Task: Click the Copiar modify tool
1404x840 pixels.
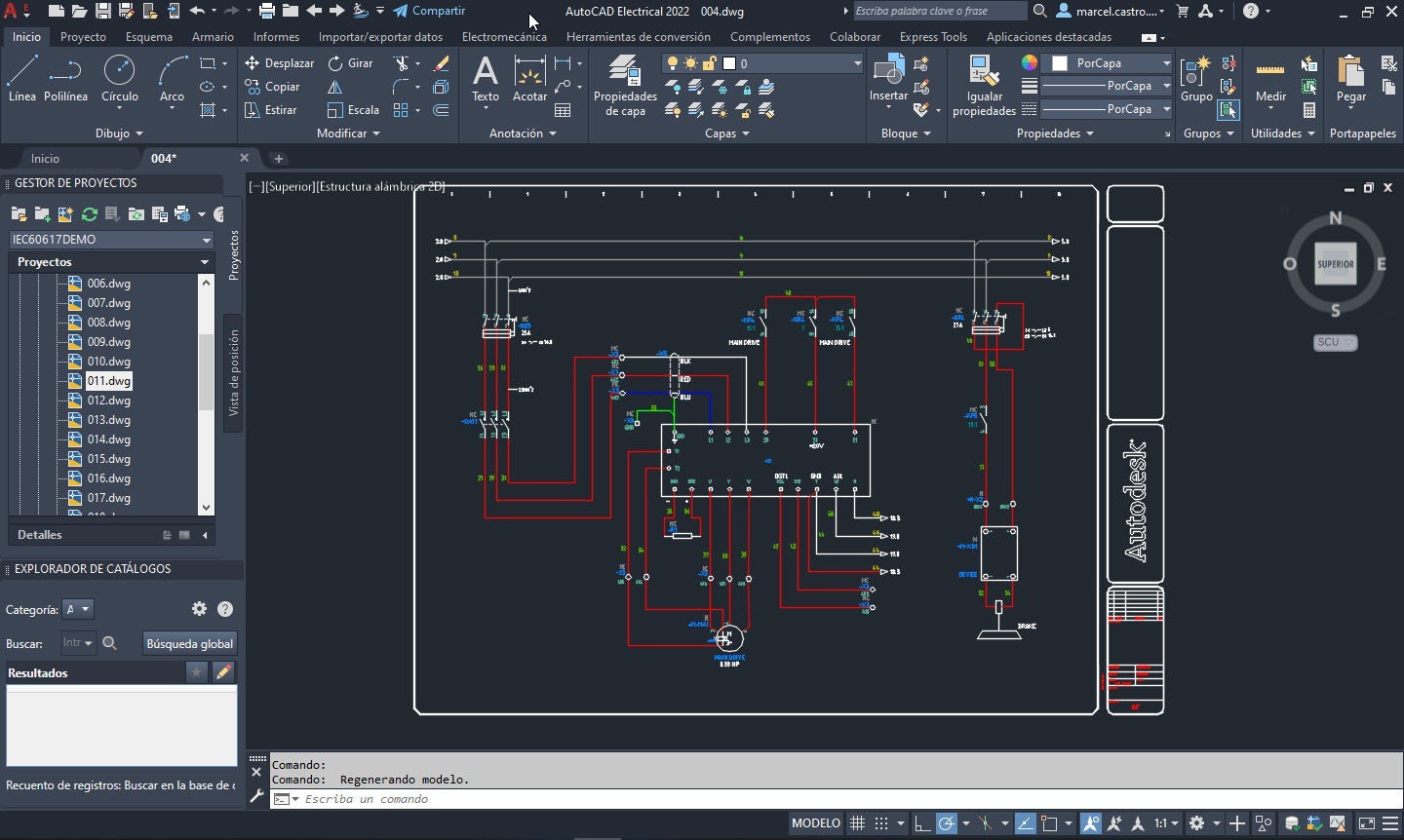Action: pyautogui.click(x=272, y=87)
